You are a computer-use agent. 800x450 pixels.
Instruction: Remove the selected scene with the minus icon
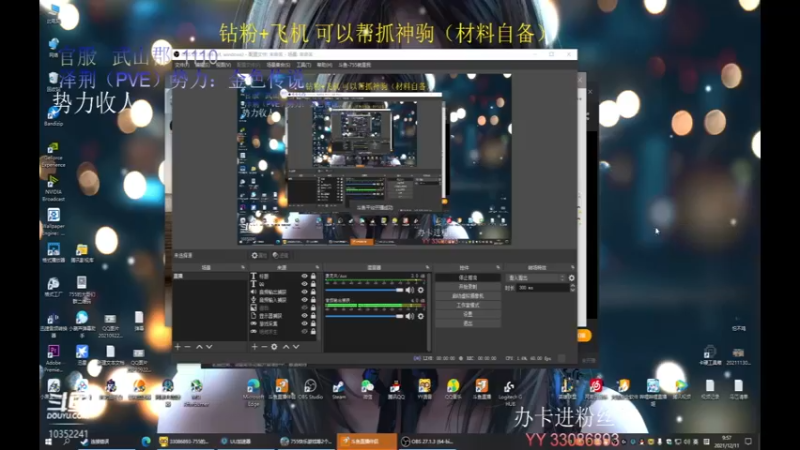pyautogui.click(x=187, y=347)
